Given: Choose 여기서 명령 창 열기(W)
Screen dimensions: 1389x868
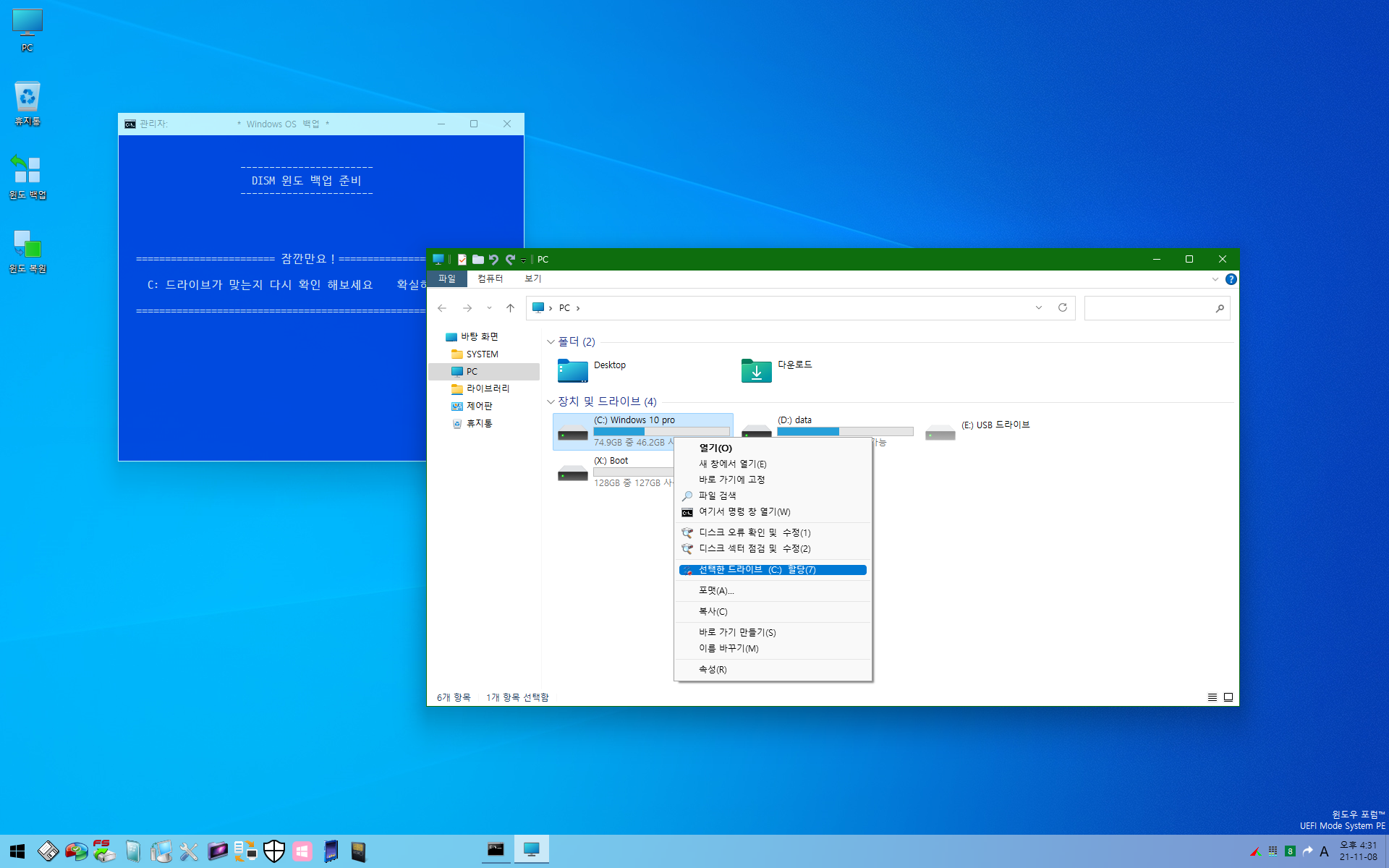Looking at the screenshot, I should [x=773, y=512].
